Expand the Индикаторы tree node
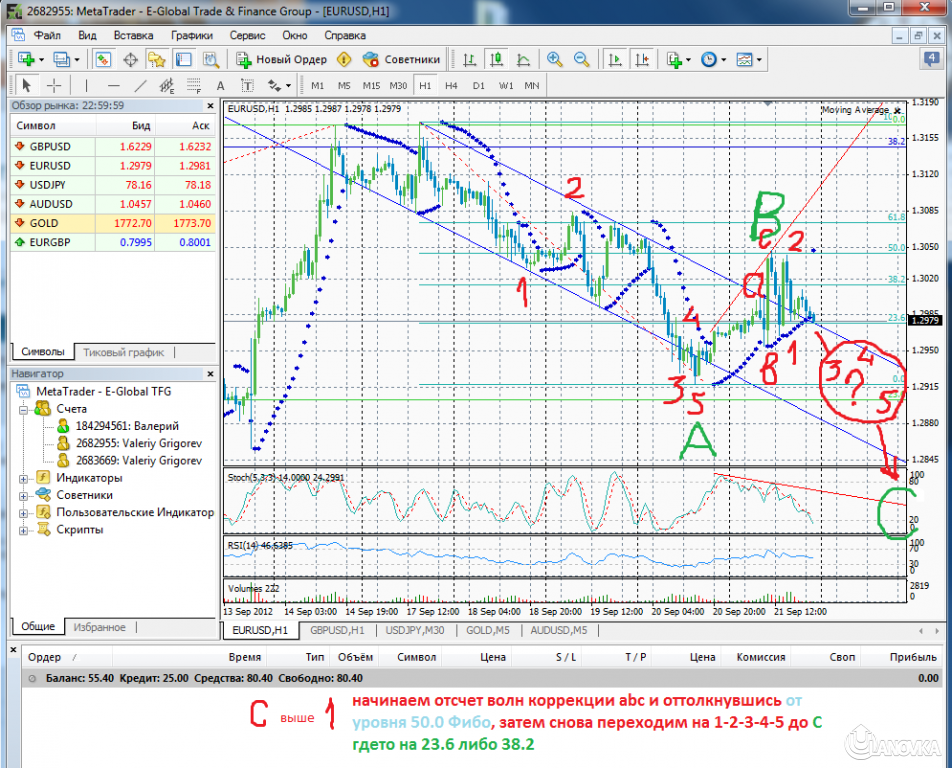The image size is (952, 768). pos(23,478)
